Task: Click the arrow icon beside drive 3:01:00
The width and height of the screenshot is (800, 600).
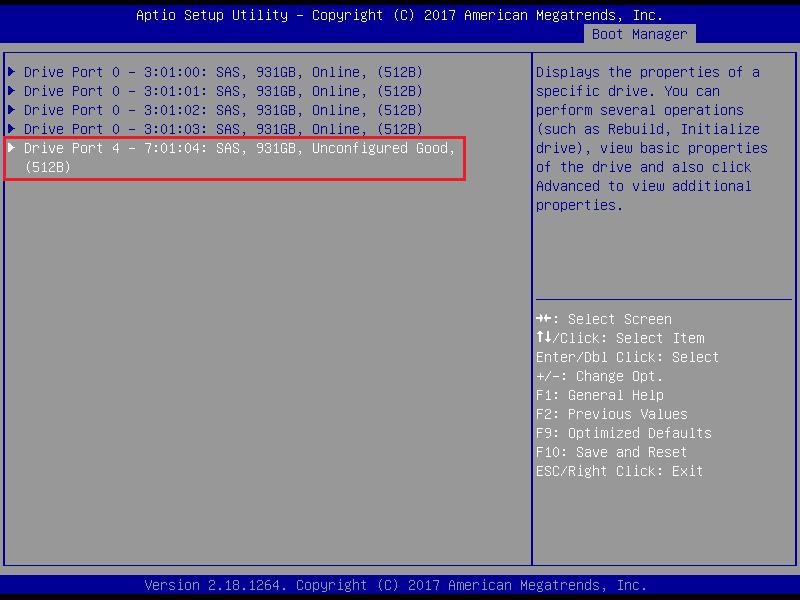Action: (12, 72)
